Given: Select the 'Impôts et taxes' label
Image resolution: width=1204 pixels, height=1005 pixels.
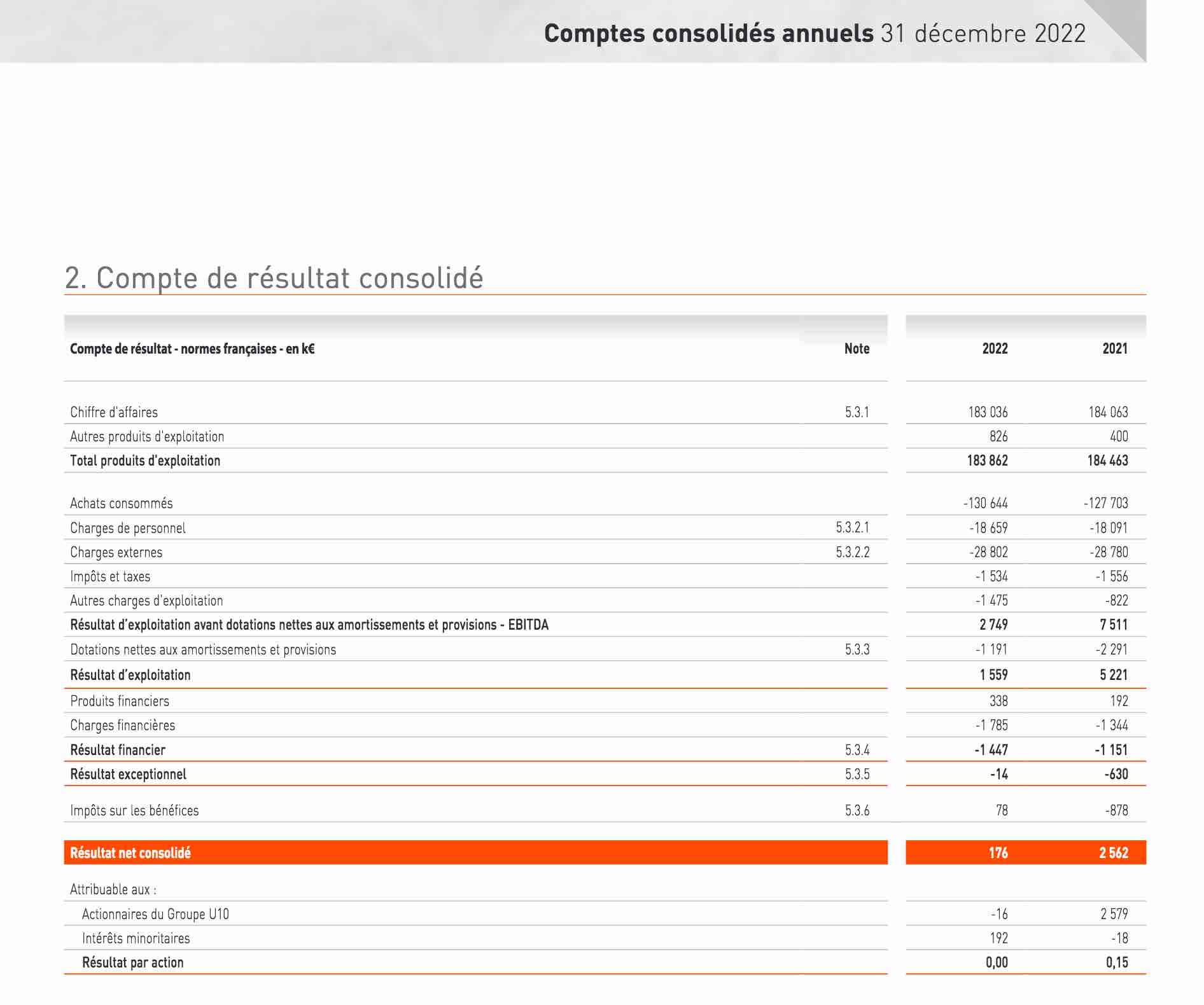Looking at the screenshot, I should [x=110, y=576].
